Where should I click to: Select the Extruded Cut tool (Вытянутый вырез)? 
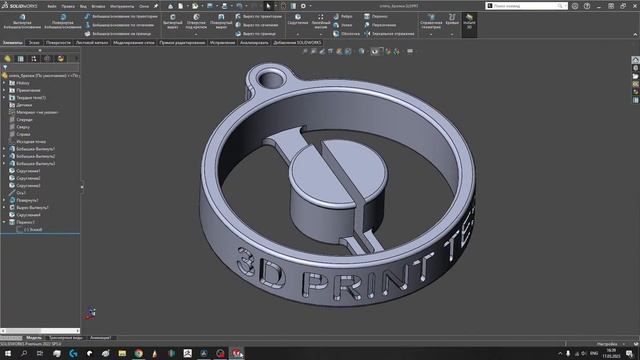click(173, 22)
